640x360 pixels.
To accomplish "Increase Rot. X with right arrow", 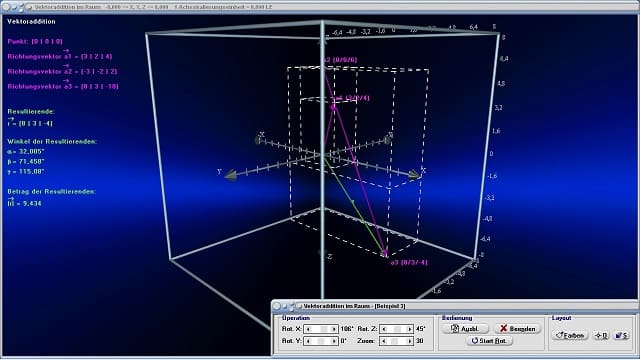I will pos(333,329).
